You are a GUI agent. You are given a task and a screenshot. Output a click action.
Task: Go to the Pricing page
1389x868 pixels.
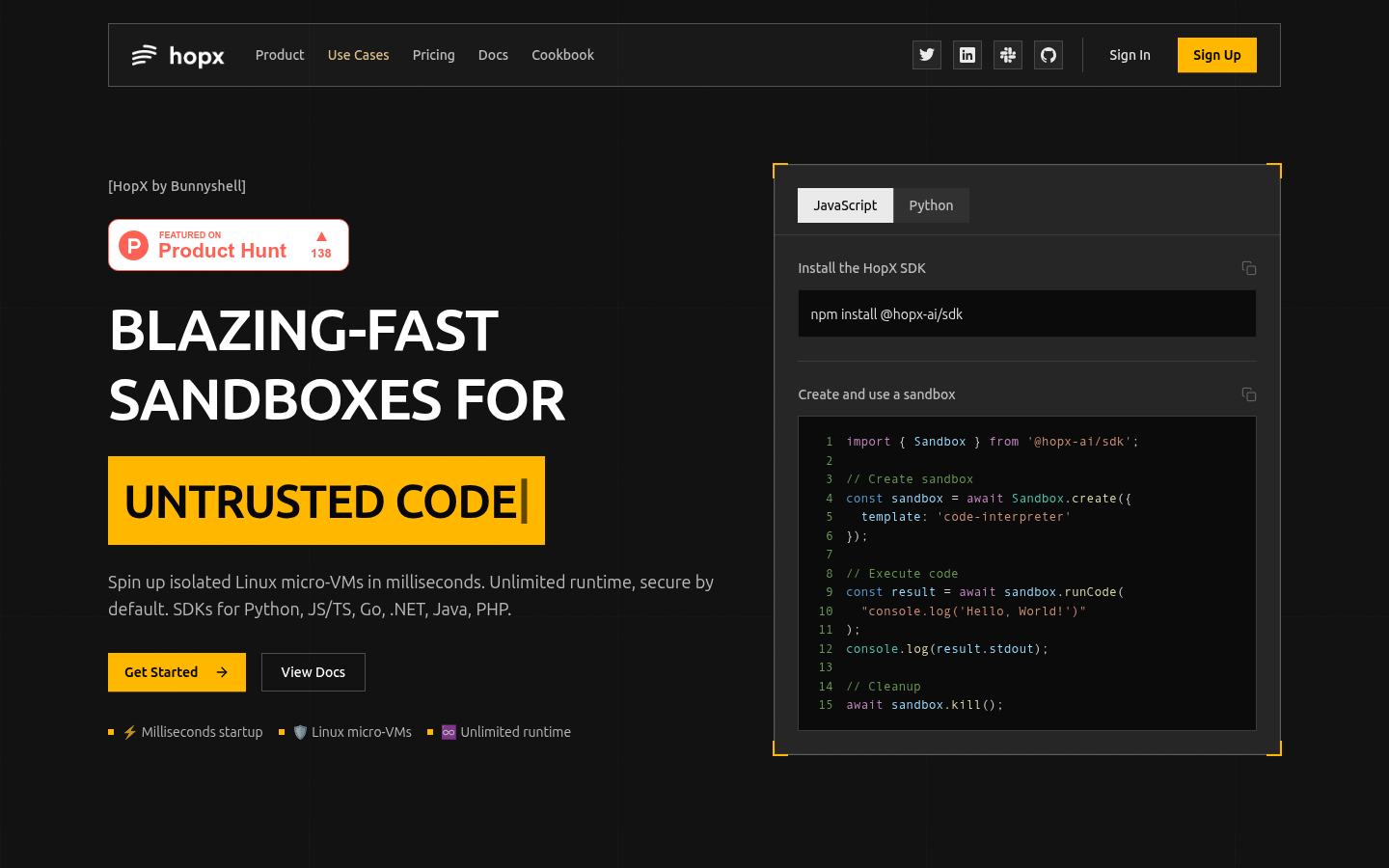[x=433, y=55]
